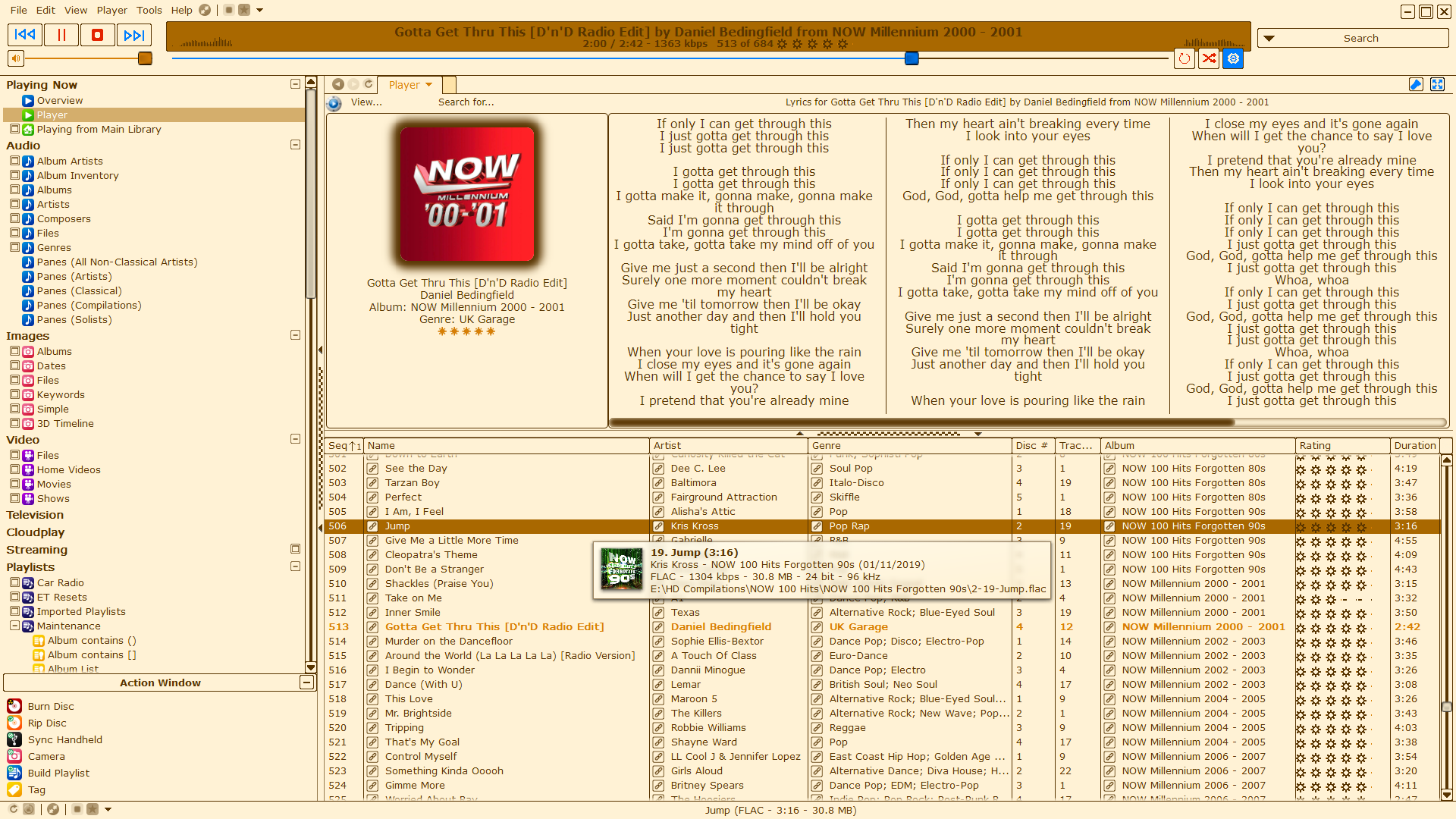Toggle checkbox beside Imported Playlists
The width and height of the screenshot is (1456, 819).
(14, 611)
